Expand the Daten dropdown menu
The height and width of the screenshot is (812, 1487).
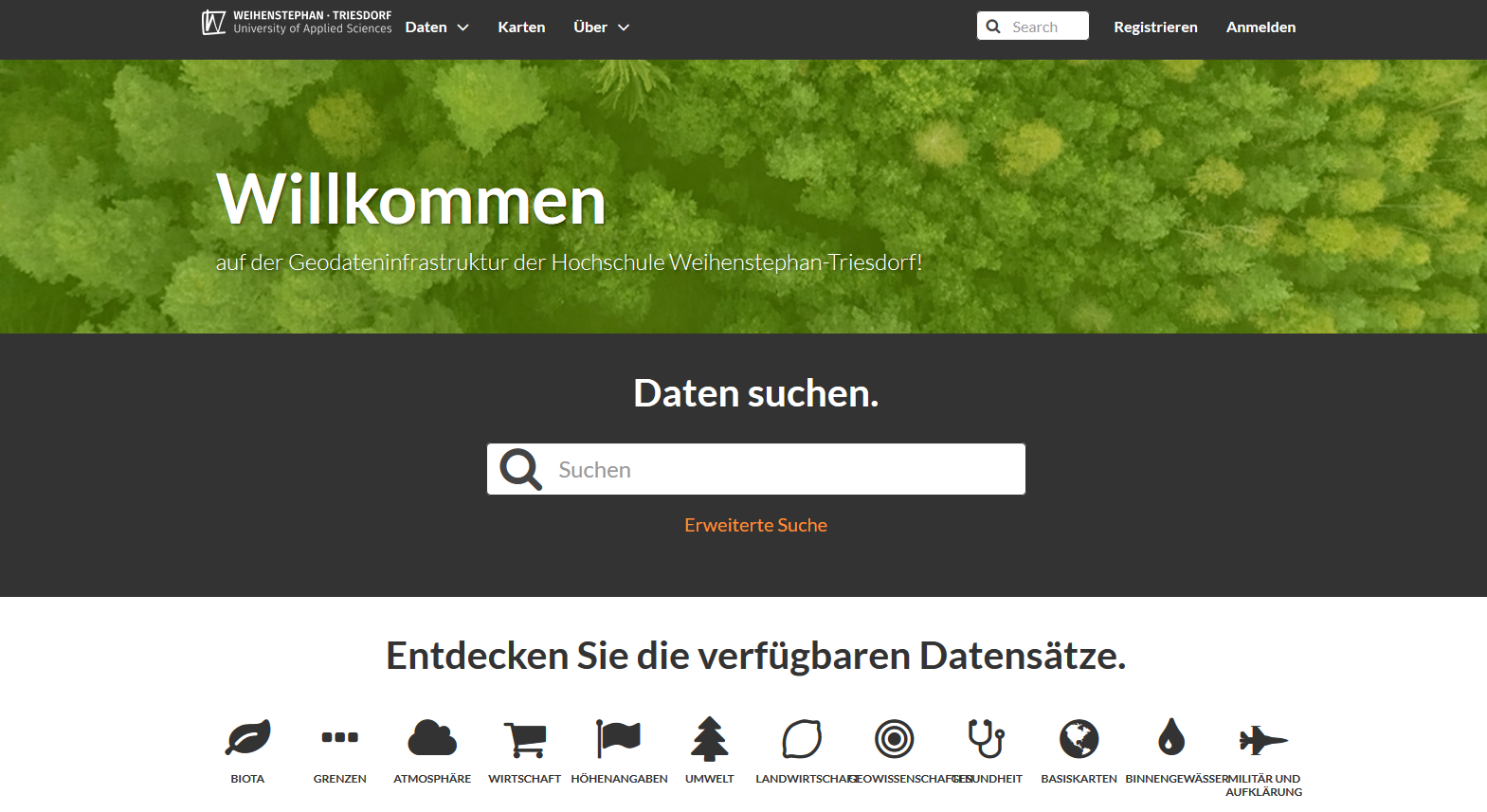[437, 27]
